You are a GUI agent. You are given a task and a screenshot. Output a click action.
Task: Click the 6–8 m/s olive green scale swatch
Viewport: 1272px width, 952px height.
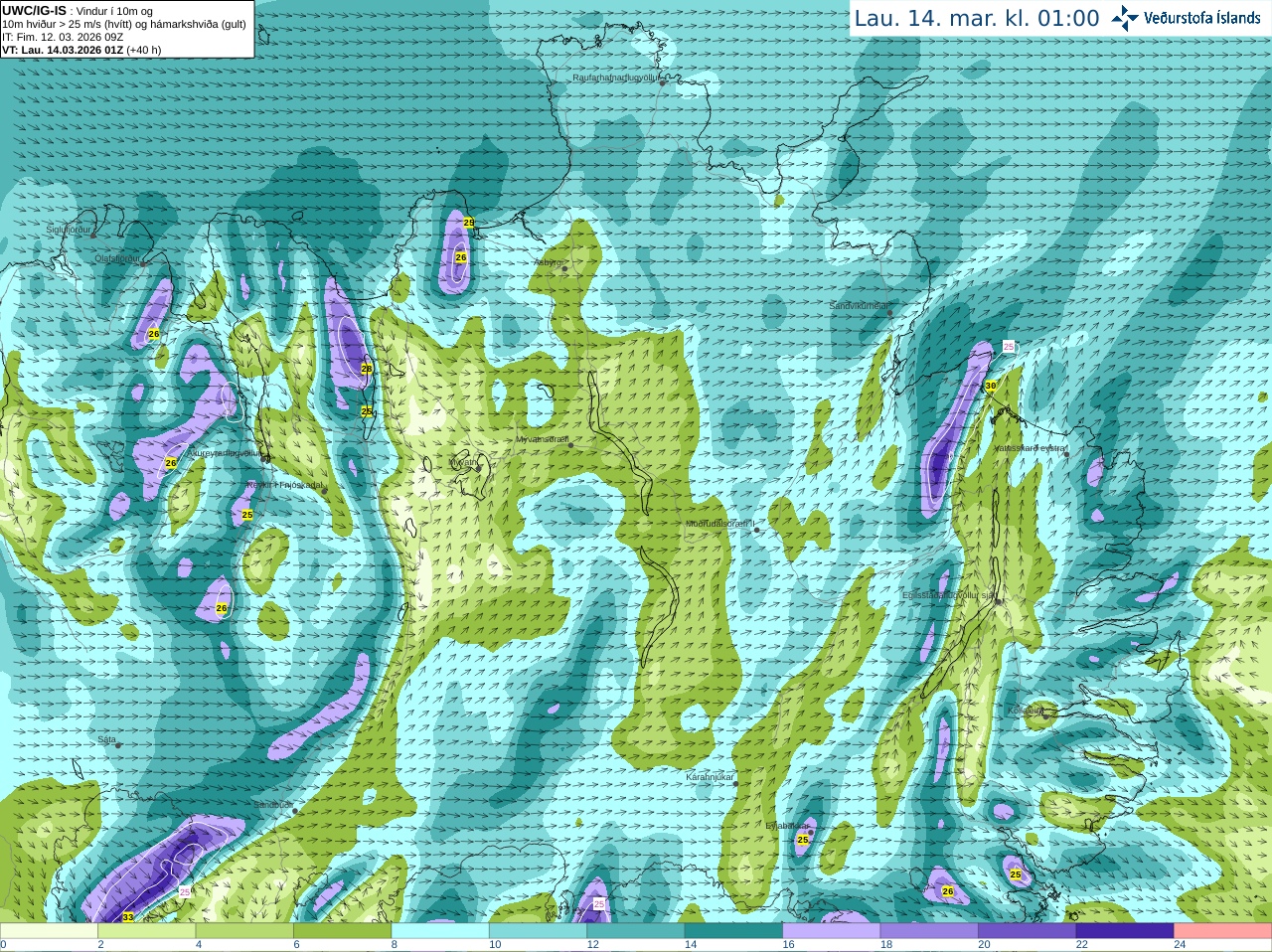[342, 931]
